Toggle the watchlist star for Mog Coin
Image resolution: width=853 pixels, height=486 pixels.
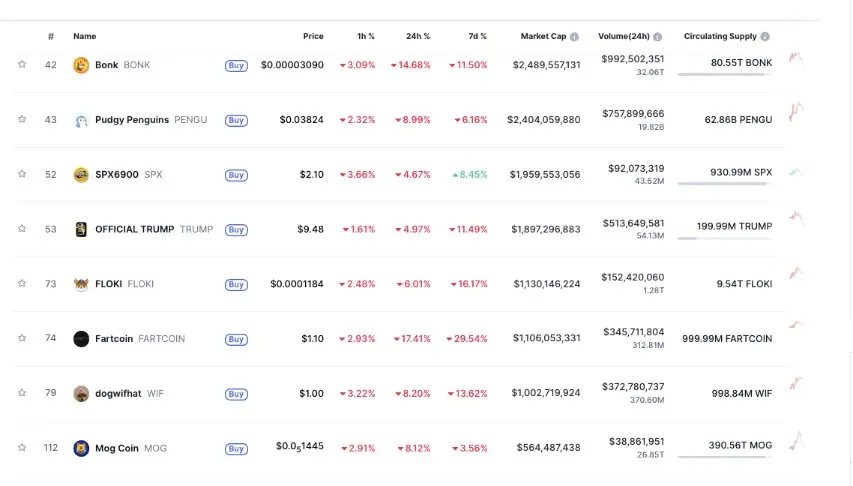pyautogui.click(x=21, y=448)
